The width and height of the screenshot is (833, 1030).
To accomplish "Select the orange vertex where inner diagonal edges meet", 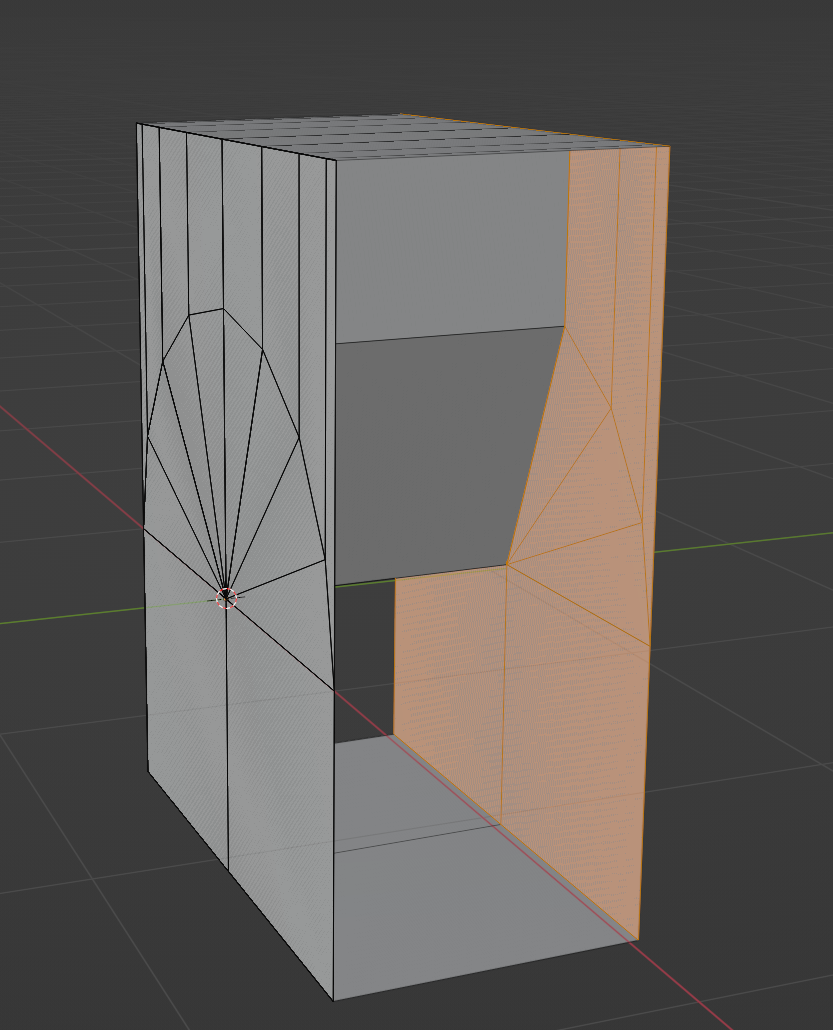I will tap(507, 564).
